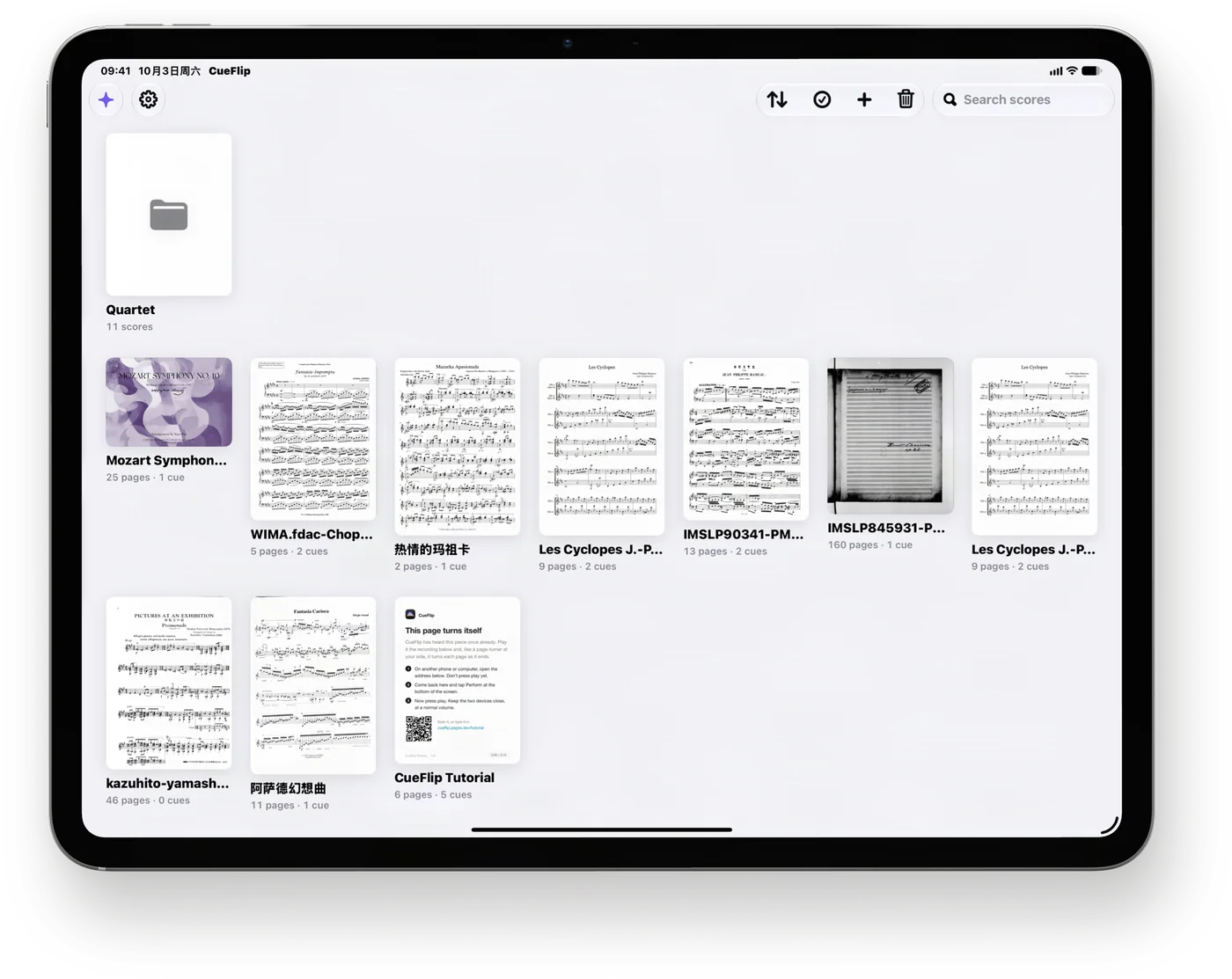The width and height of the screenshot is (1232, 979).
Task: Tap the home indicator bar
Action: point(602,829)
